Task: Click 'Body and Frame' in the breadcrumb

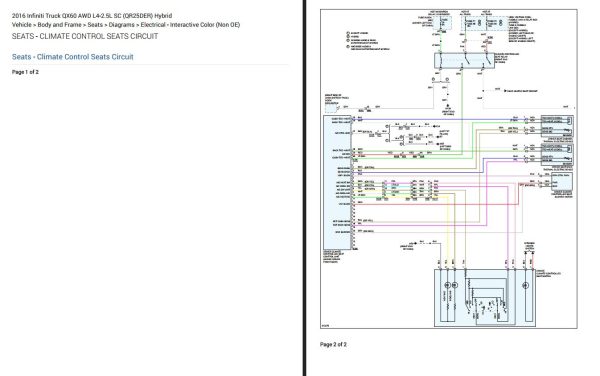Action: pyautogui.click(x=59, y=25)
